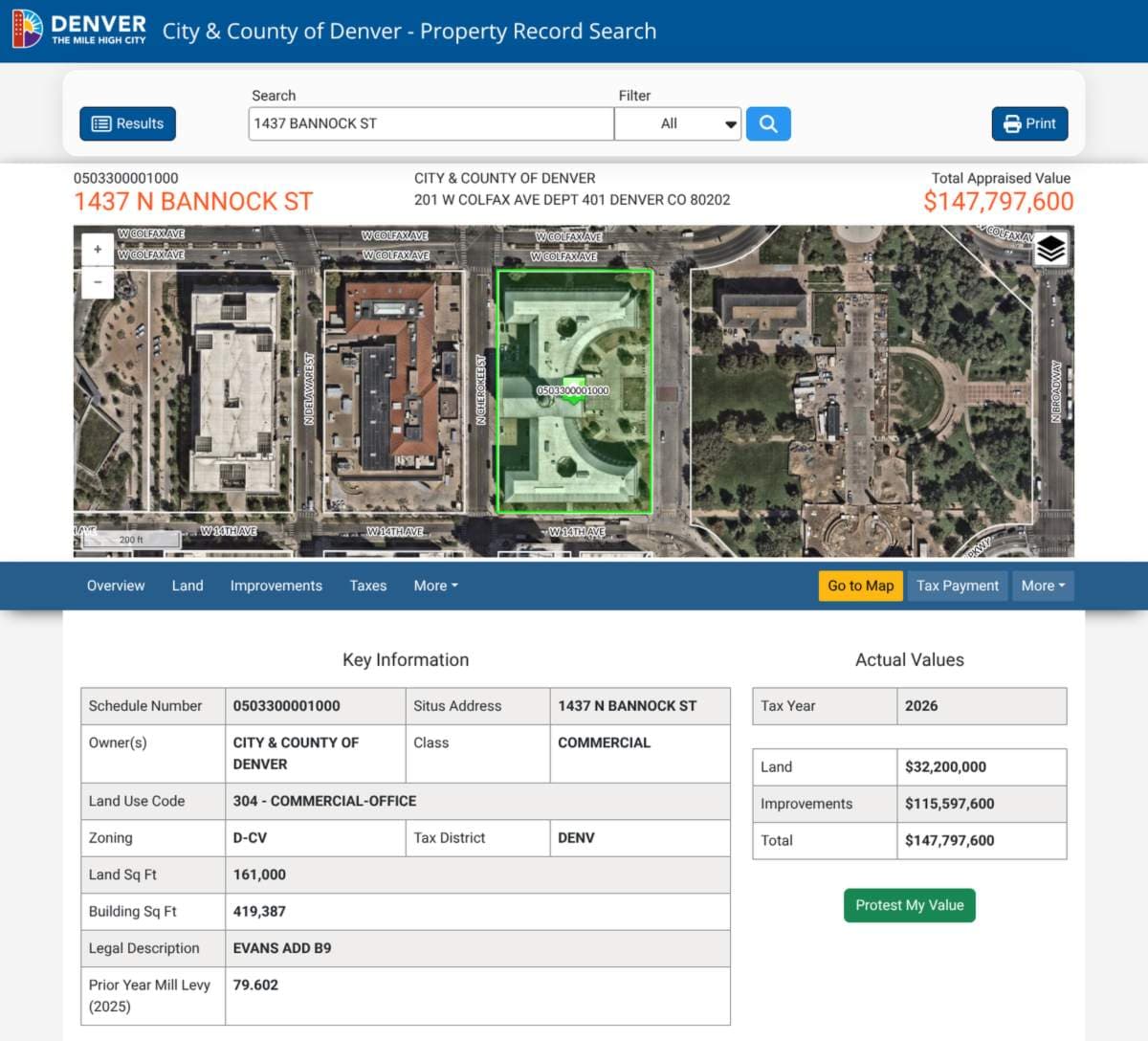Screen dimensions: 1148x1041
Task: Click the Tax Payment button
Action: [957, 586]
